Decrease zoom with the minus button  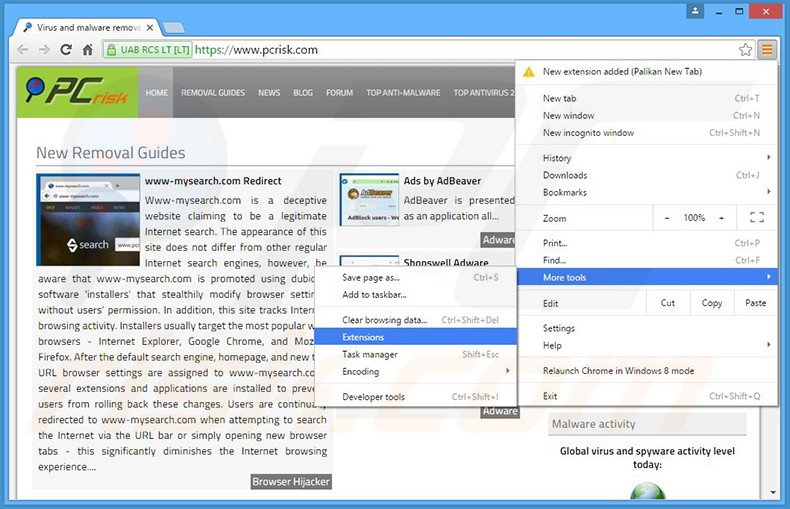click(667, 218)
